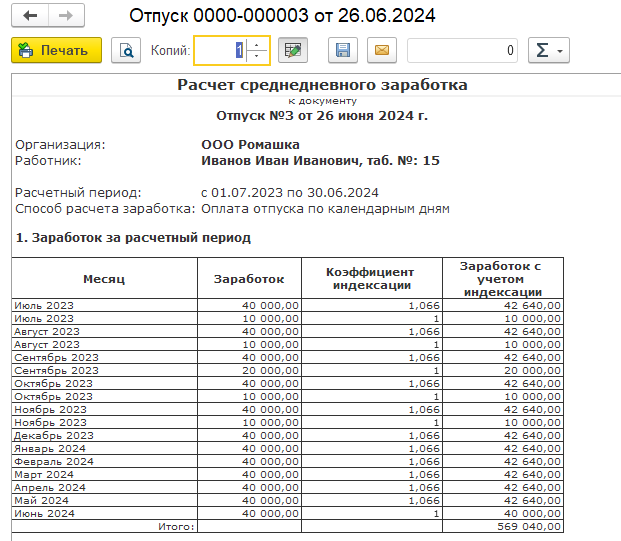Viewport: 621px width, 541px height.
Task: Go forward with the right arrow
Action: click(66, 16)
